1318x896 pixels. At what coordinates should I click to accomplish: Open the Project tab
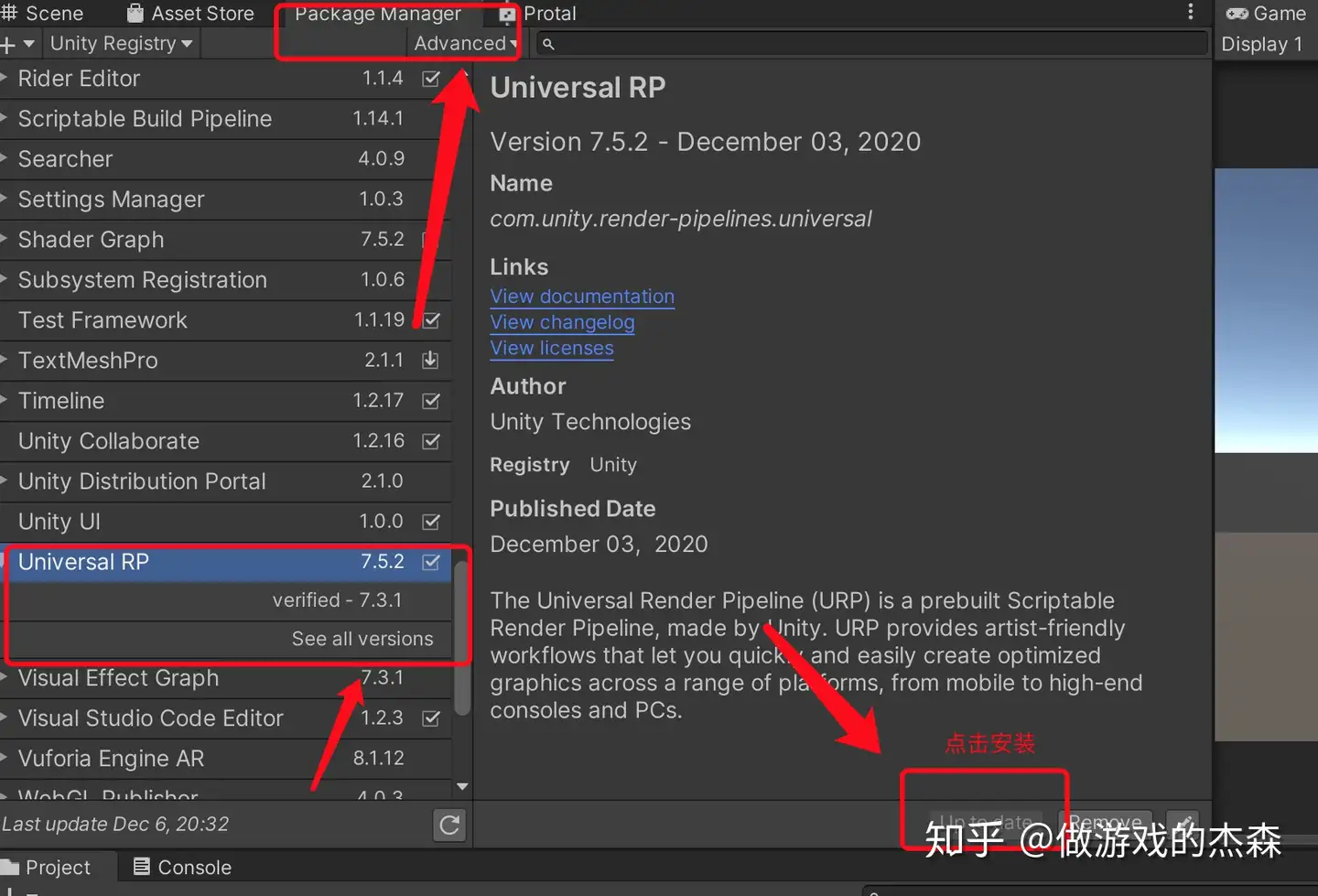click(x=48, y=867)
